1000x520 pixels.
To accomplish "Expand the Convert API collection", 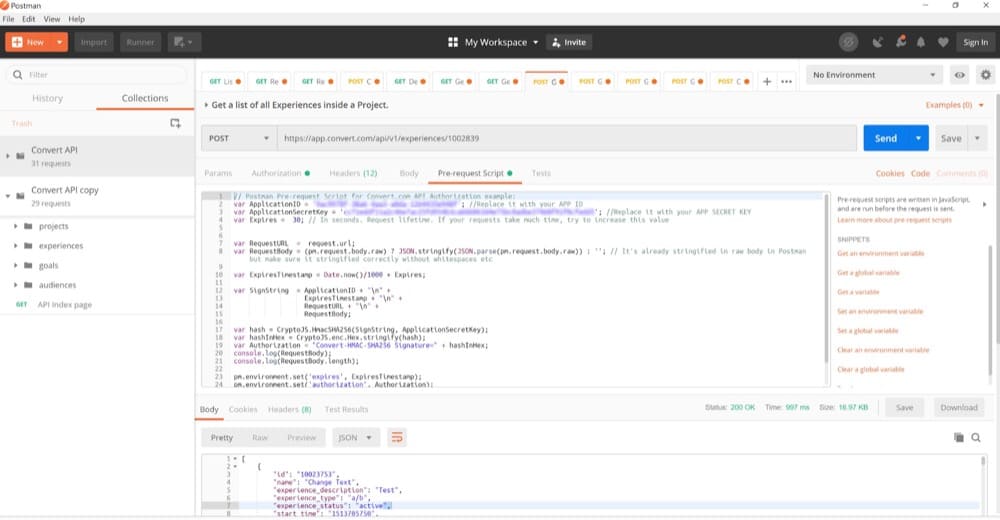I will (x=8, y=156).
